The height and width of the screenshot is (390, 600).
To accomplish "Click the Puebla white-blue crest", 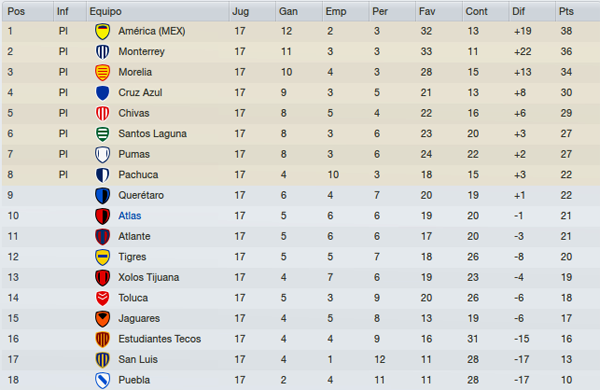I will [102, 380].
